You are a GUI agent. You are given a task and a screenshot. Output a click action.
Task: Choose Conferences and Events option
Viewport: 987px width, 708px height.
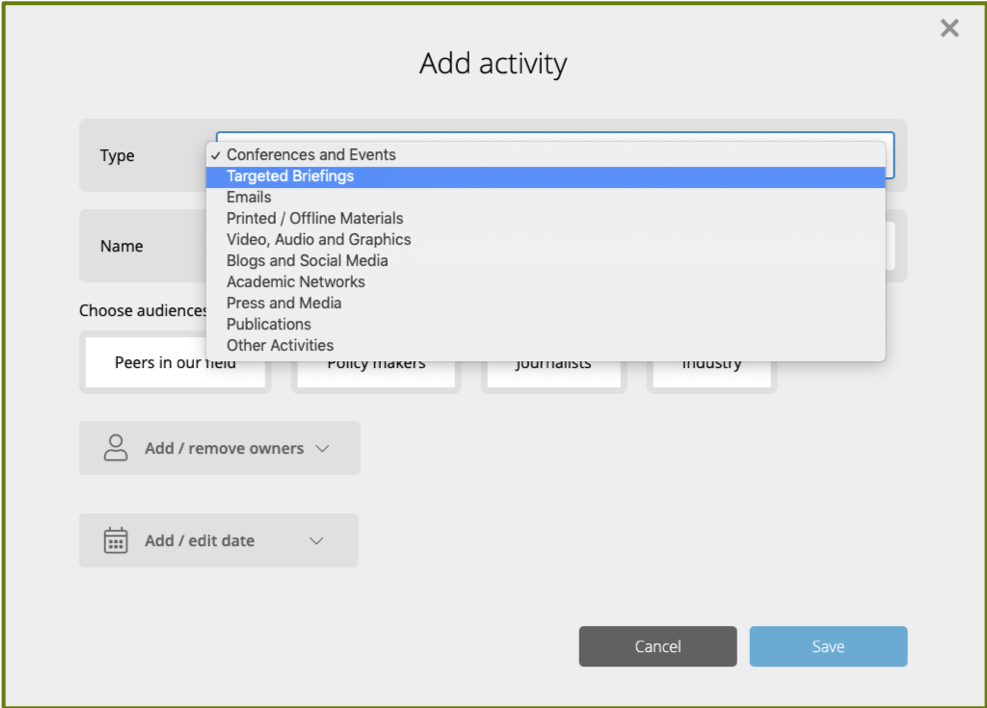(x=311, y=155)
